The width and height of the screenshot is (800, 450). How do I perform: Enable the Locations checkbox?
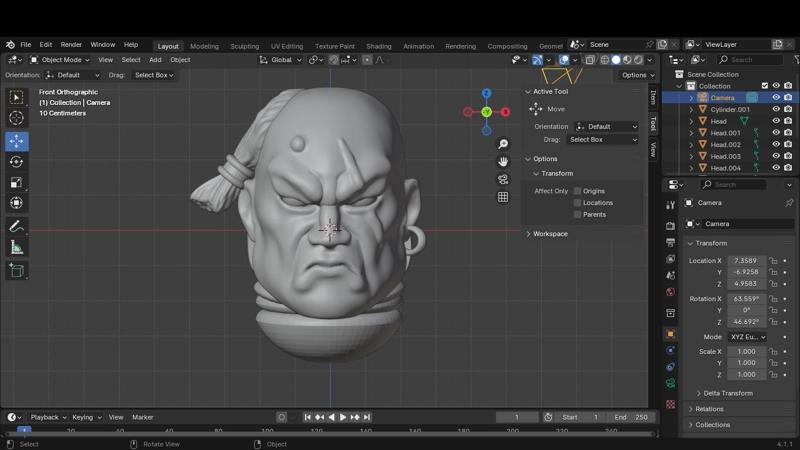pyautogui.click(x=577, y=203)
